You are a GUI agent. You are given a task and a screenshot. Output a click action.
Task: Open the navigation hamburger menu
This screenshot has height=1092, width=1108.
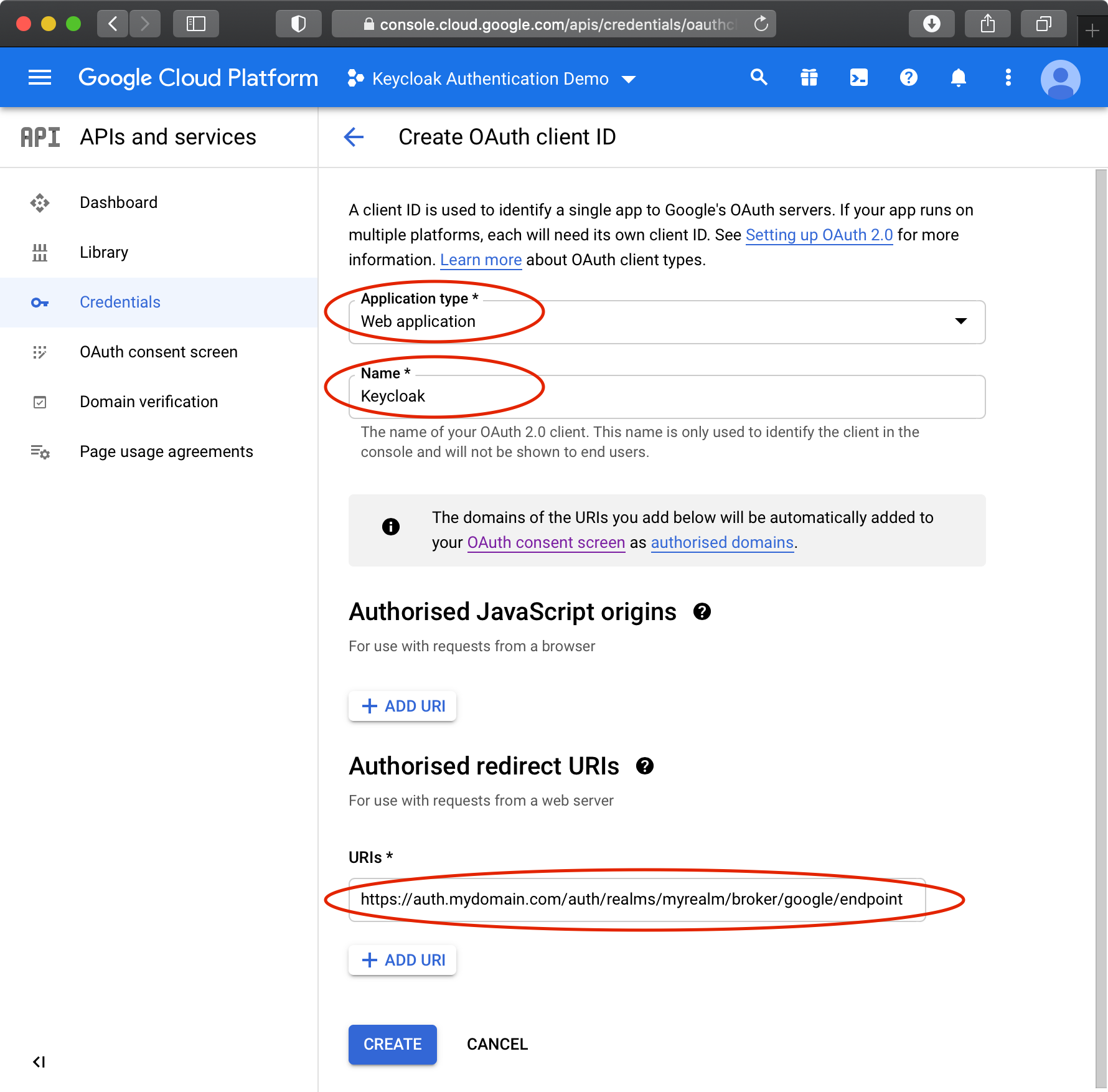pyautogui.click(x=39, y=77)
